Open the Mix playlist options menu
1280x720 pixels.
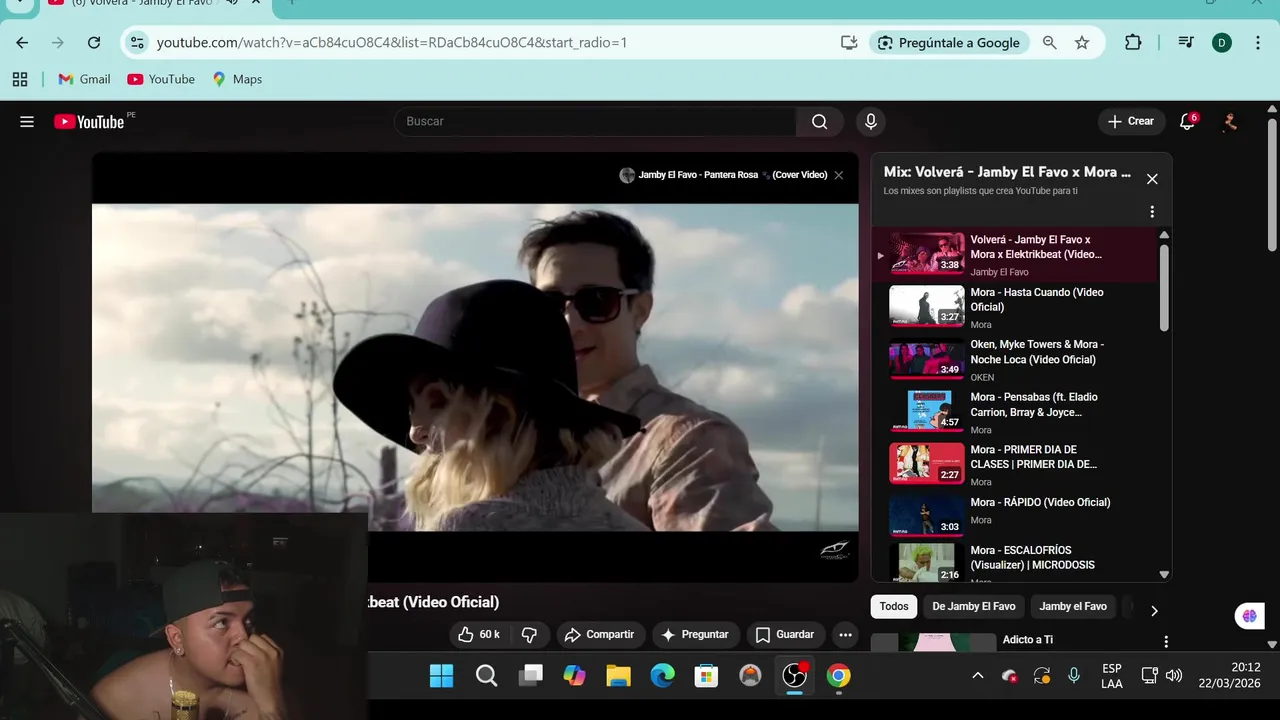[1152, 212]
